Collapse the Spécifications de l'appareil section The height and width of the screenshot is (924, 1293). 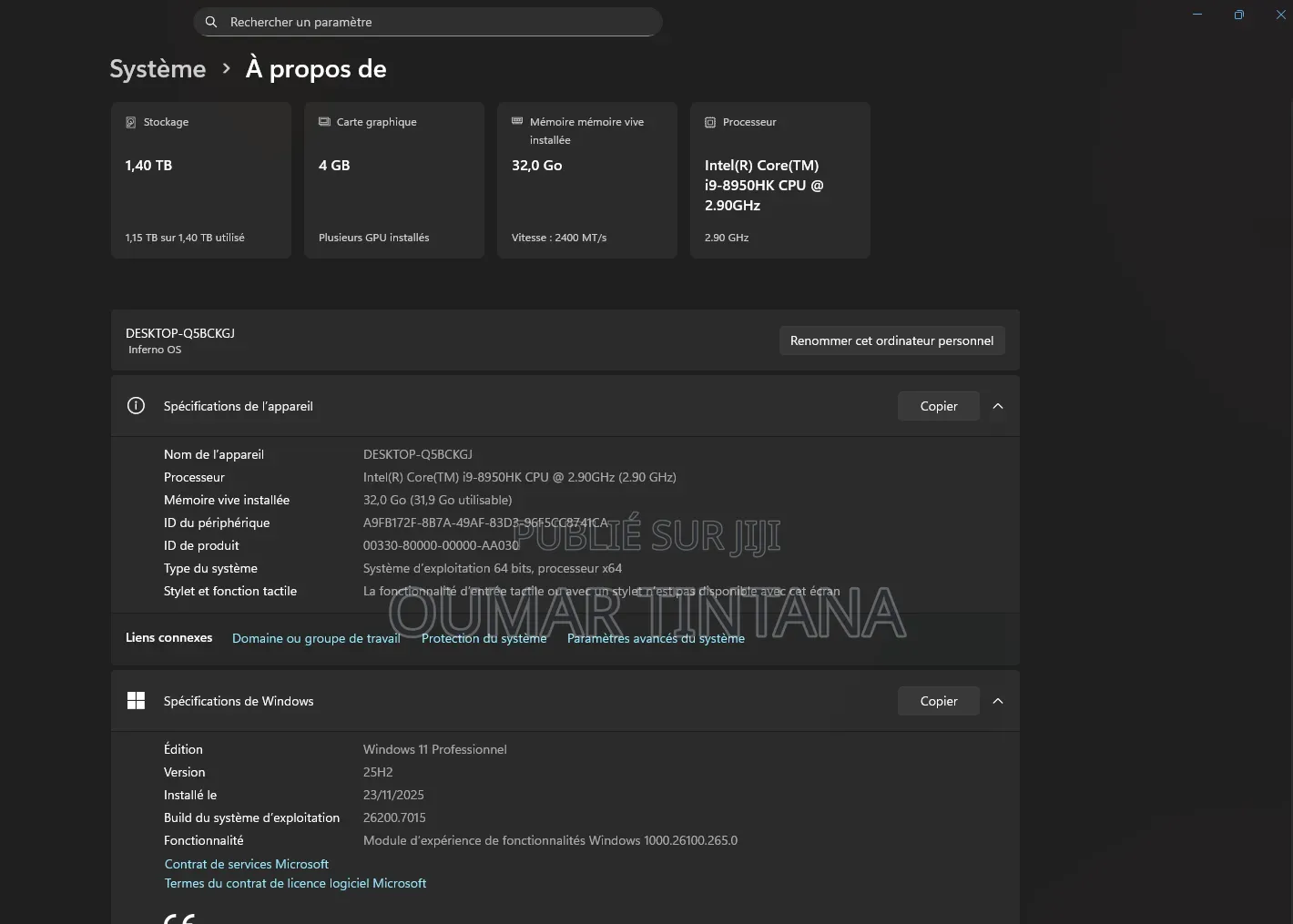click(x=998, y=406)
